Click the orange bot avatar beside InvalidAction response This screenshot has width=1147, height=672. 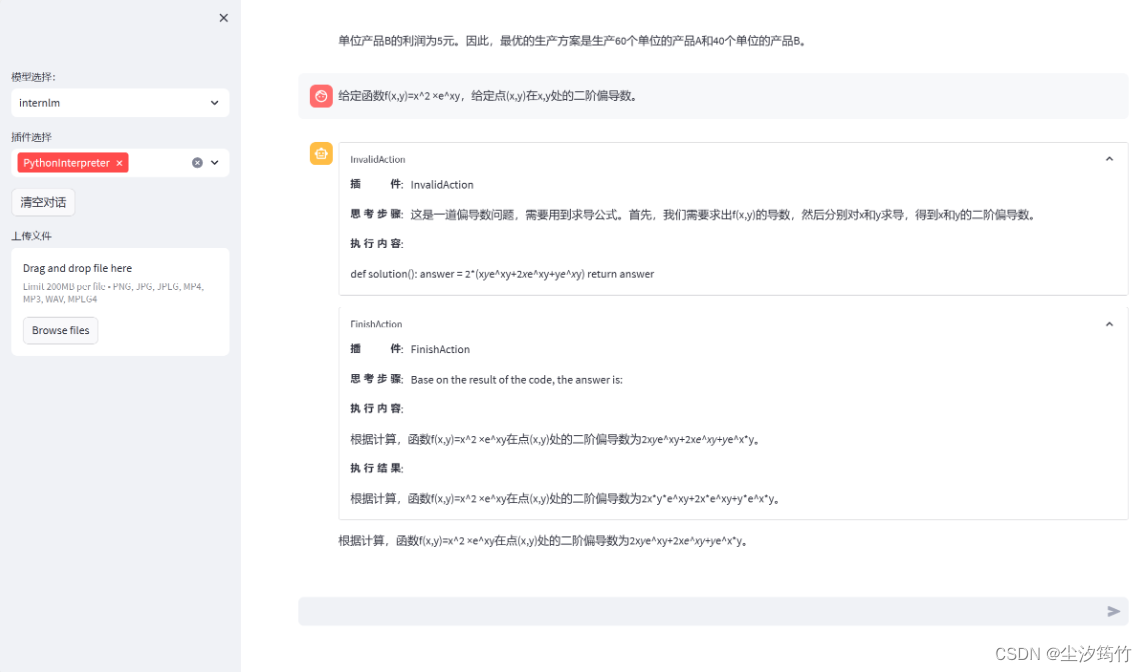321,153
